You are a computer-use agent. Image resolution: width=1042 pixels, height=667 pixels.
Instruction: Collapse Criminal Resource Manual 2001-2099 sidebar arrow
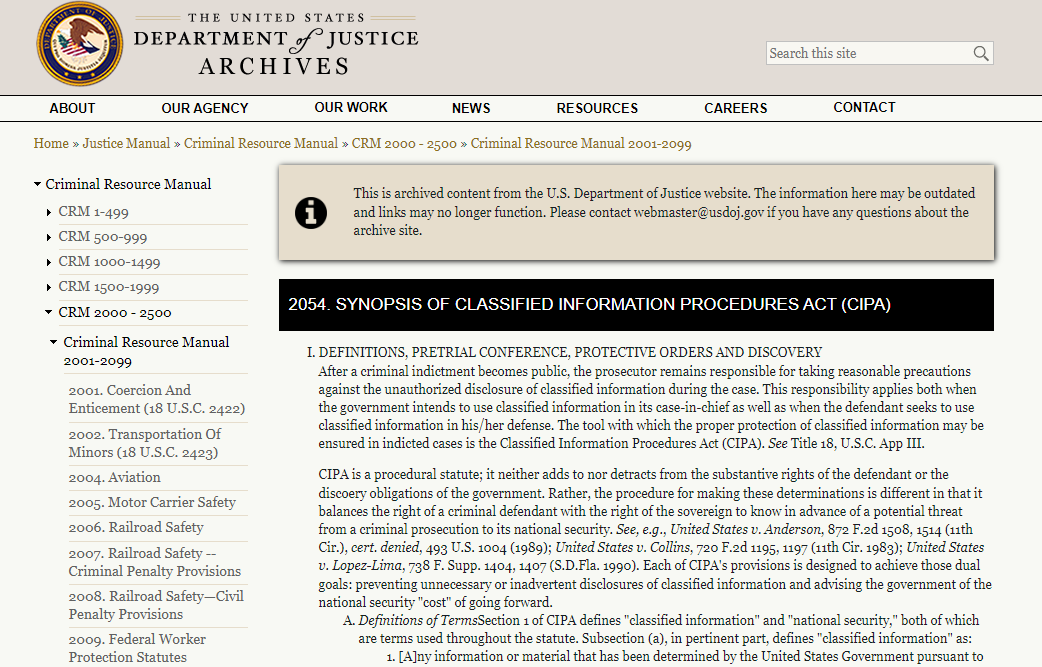[x=54, y=342]
